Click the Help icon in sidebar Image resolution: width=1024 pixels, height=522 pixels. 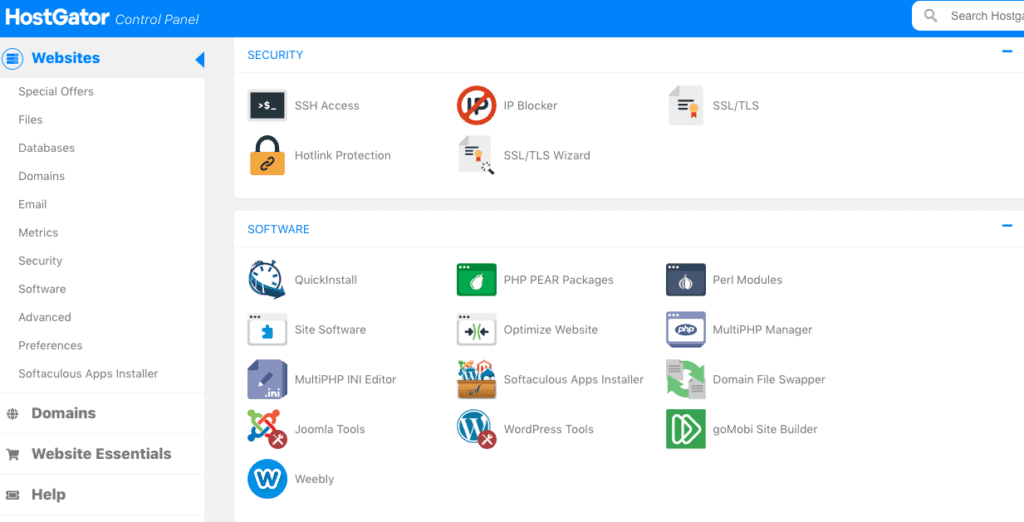pos(12,495)
